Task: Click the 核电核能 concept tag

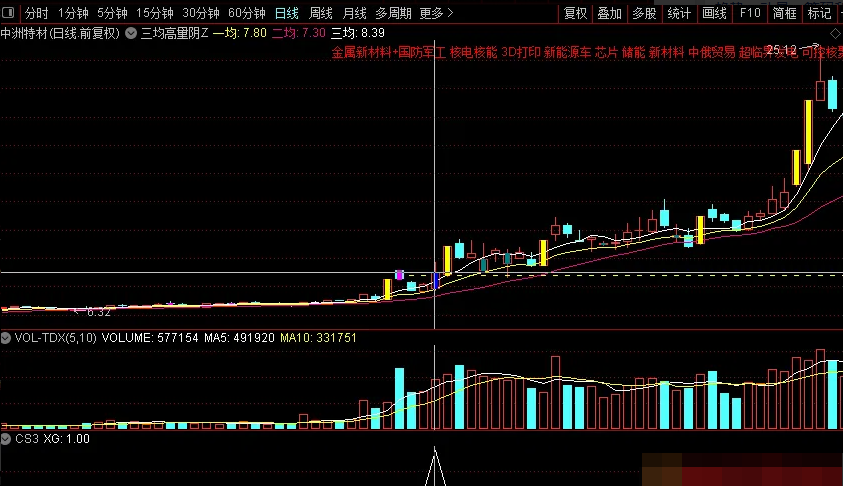Action: [473, 52]
